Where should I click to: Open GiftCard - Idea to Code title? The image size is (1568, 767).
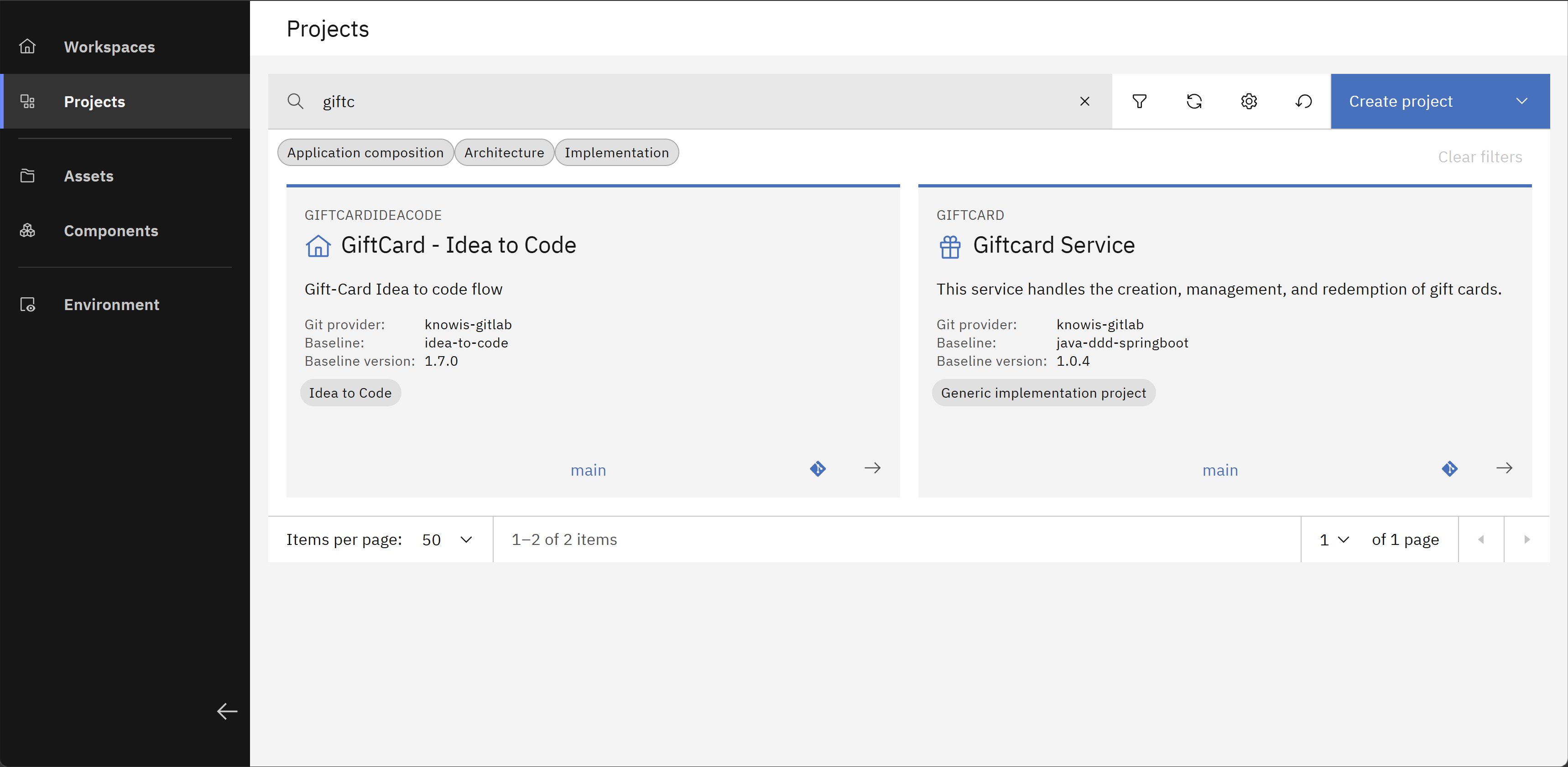[x=458, y=245]
